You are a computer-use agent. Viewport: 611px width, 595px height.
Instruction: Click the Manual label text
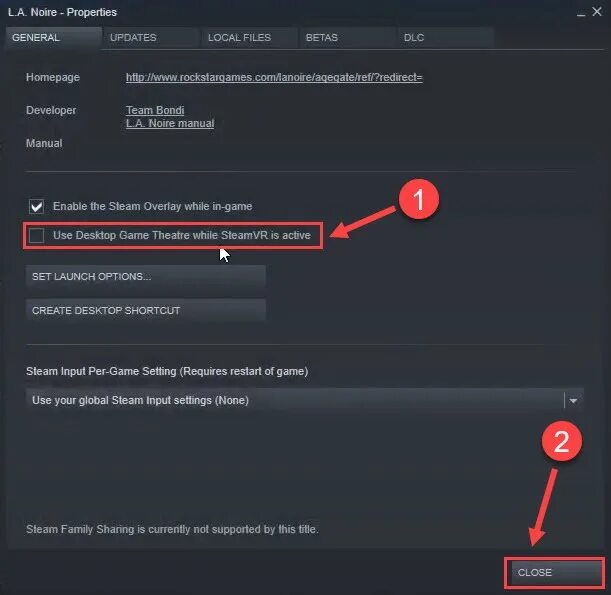(x=44, y=143)
